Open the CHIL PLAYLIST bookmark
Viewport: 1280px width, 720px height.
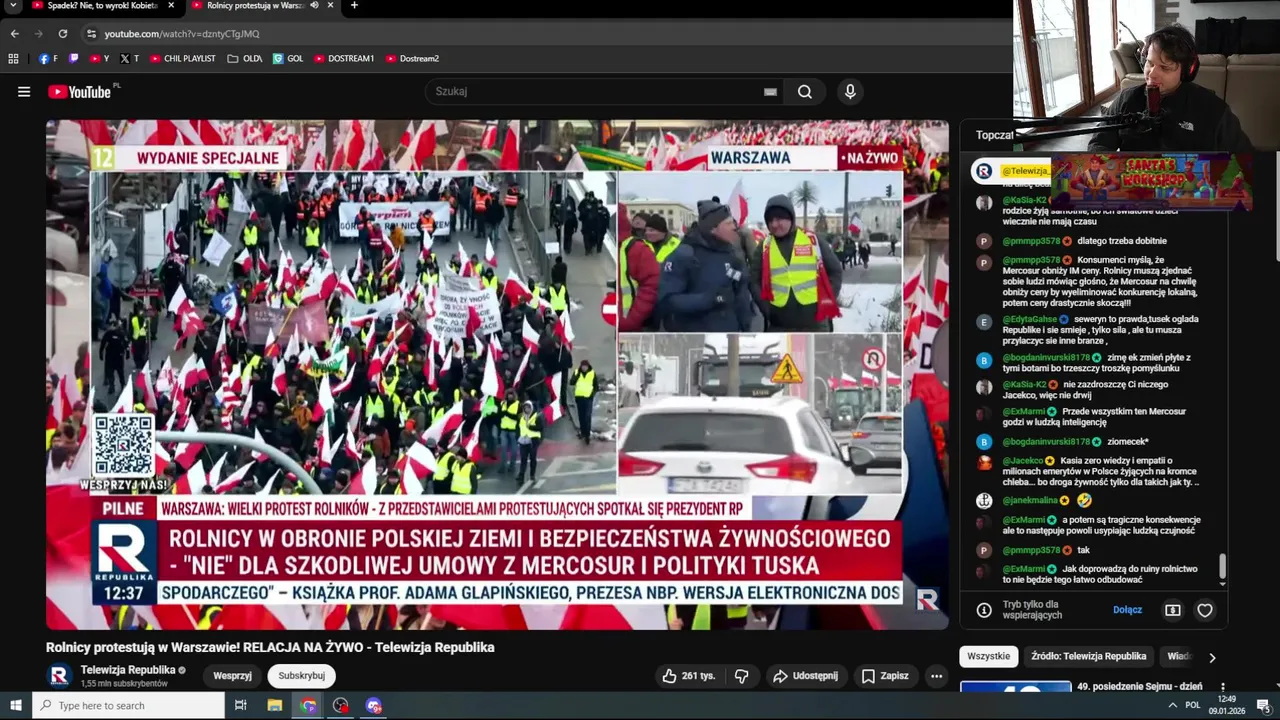coord(182,59)
